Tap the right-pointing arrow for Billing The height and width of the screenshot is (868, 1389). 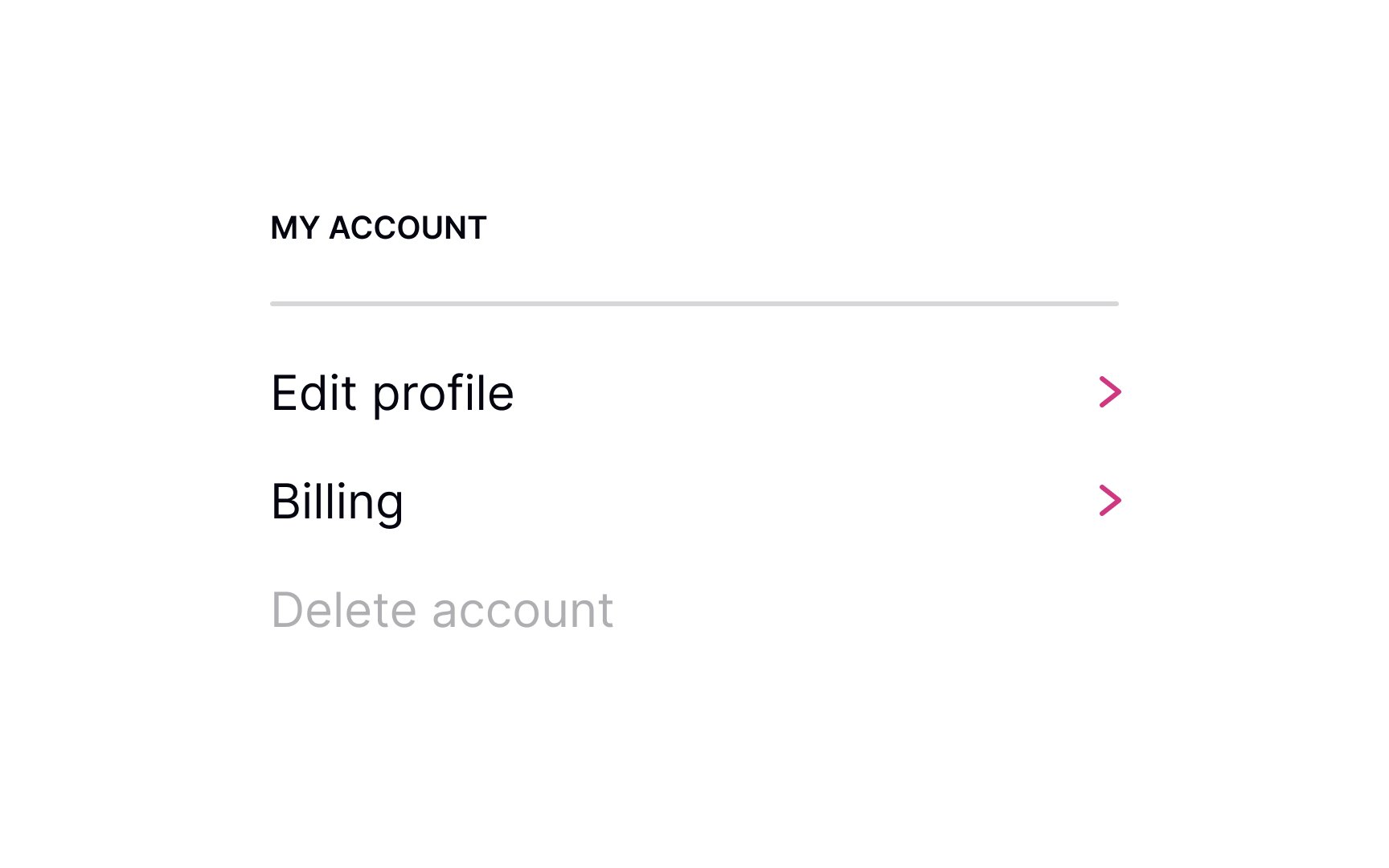[x=1110, y=501]
